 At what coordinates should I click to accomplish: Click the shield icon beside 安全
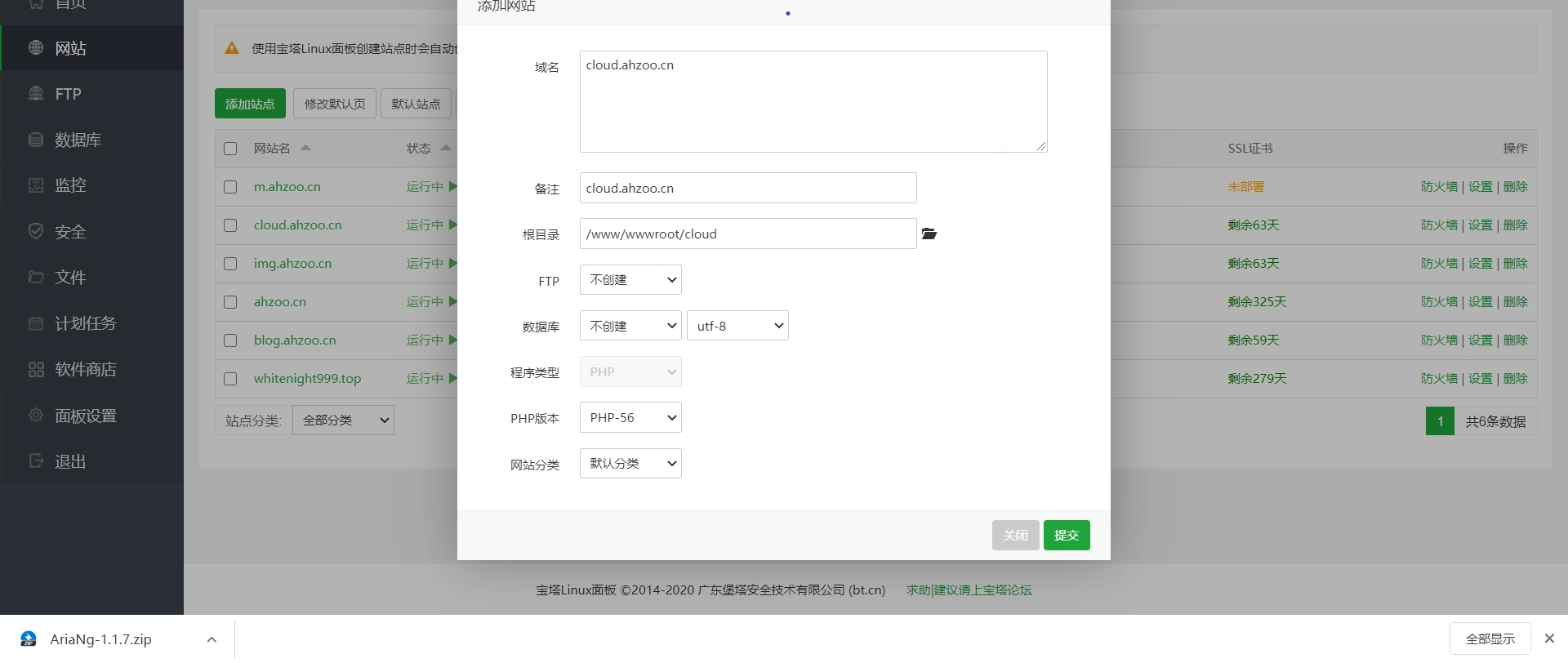point(36,231)
